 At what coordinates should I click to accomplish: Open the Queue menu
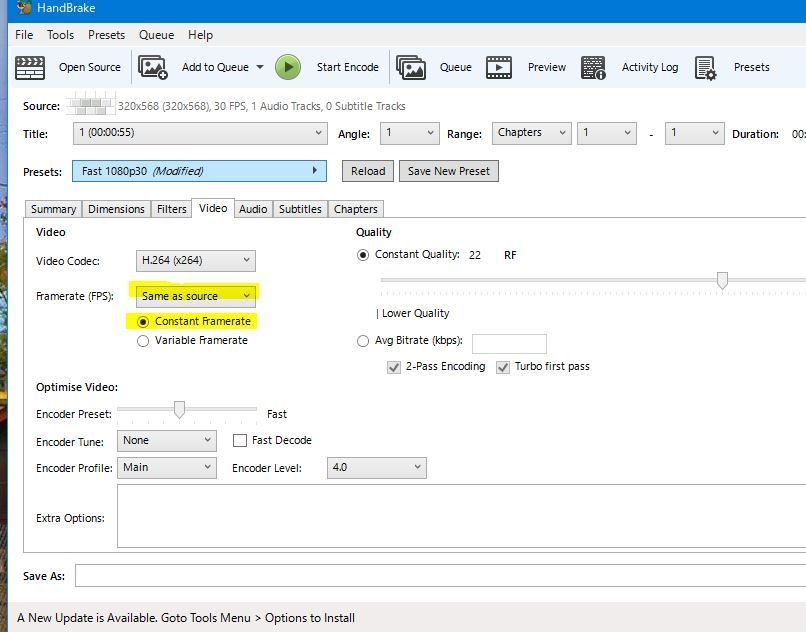click(x=156, y=35)
